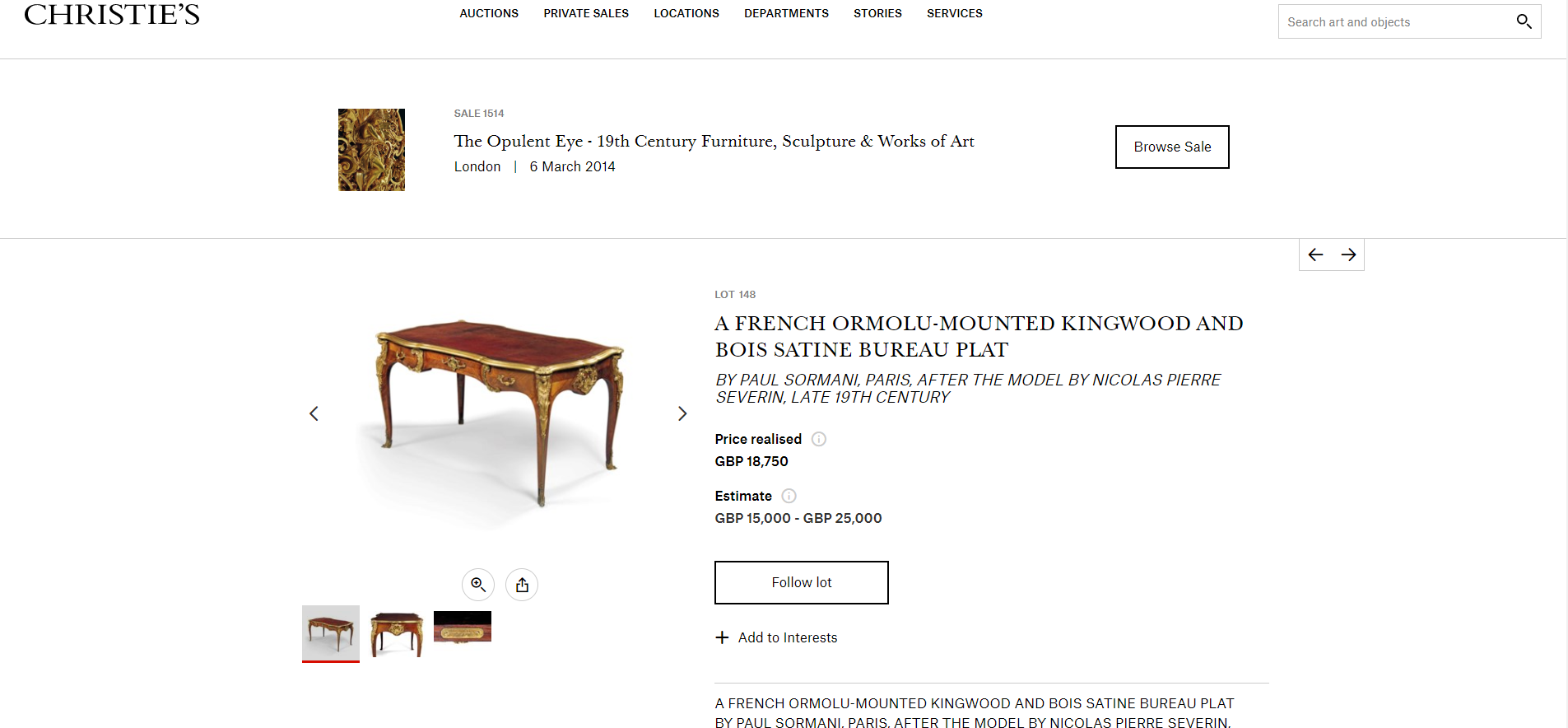Open The Opulent Eye sale link

pos(714,142)
